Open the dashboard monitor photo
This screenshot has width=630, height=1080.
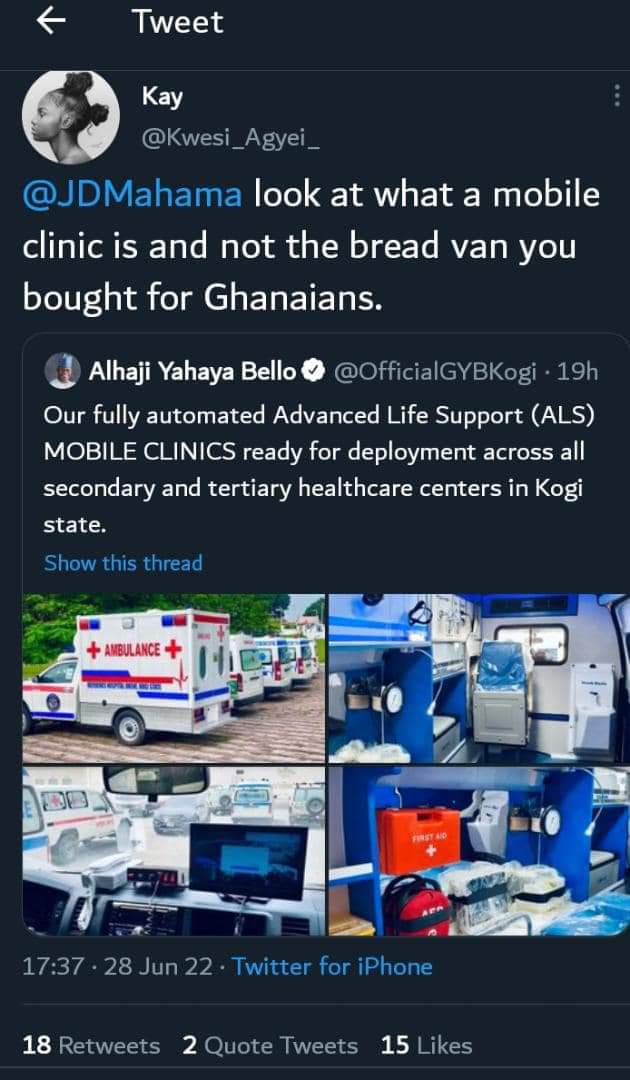click(x=174, y=851)
